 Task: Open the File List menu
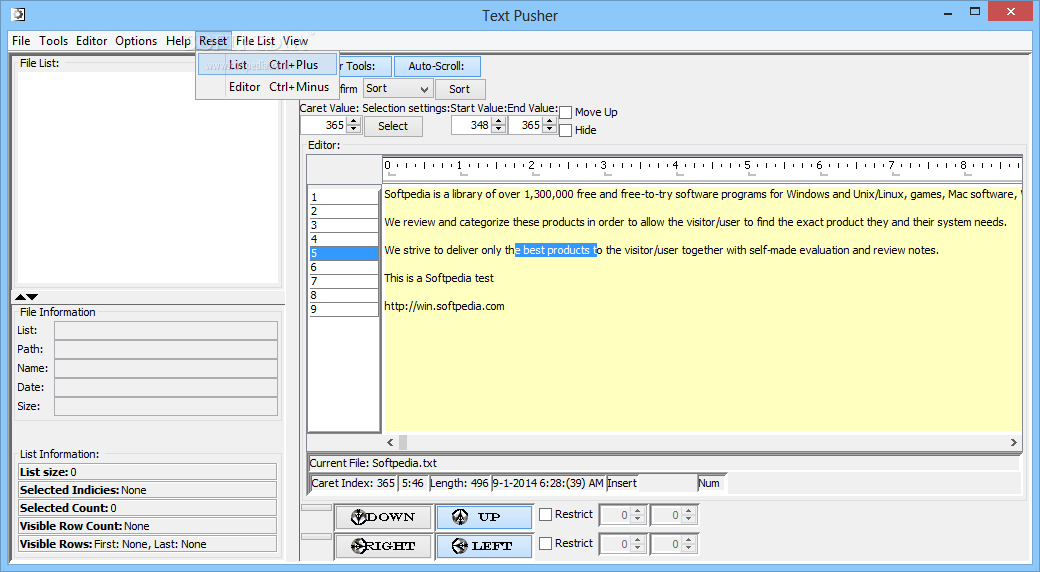point(255,40)
